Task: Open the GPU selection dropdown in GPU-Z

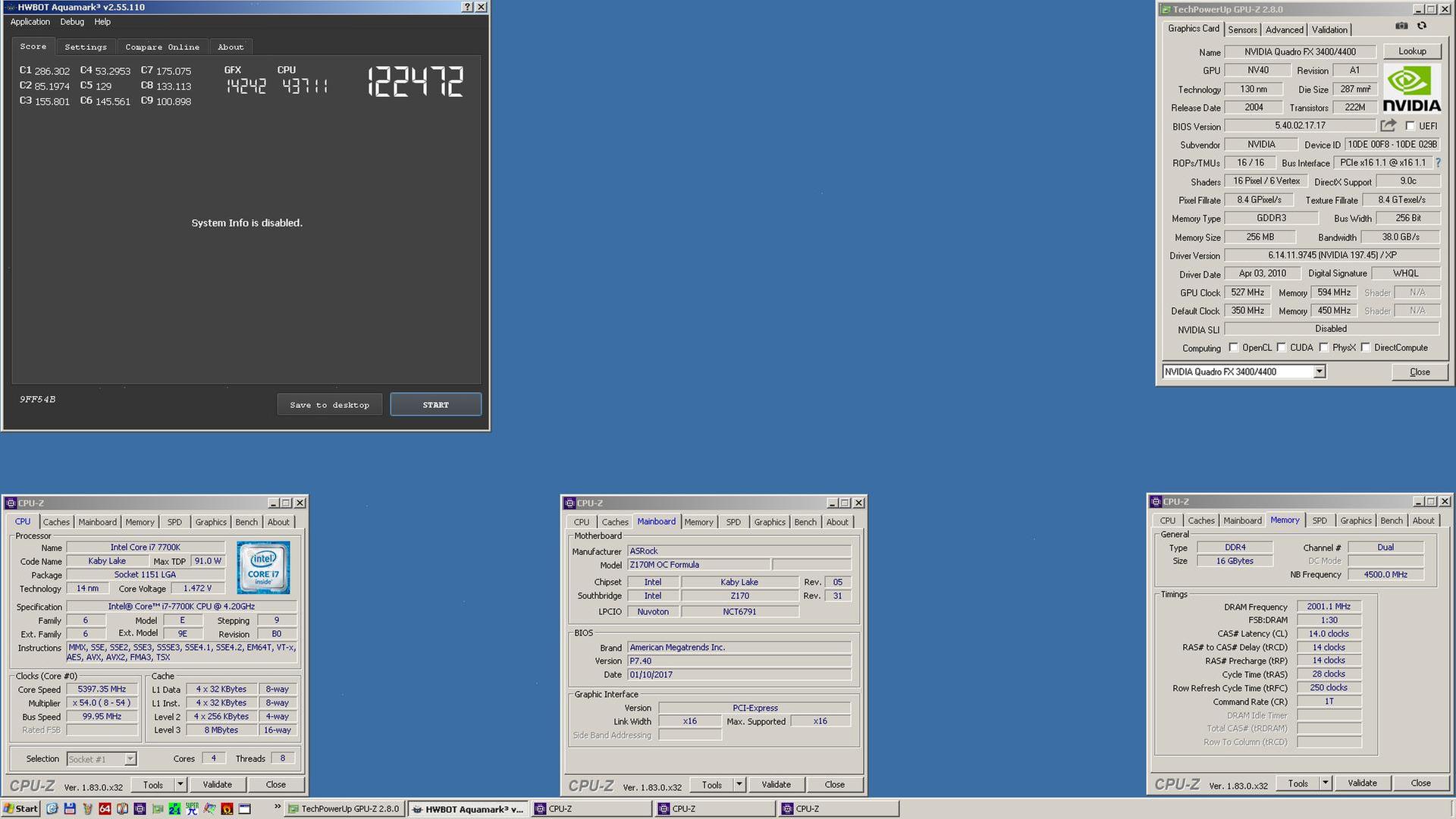Action: pyautogui.click(x=1319, y=372)
